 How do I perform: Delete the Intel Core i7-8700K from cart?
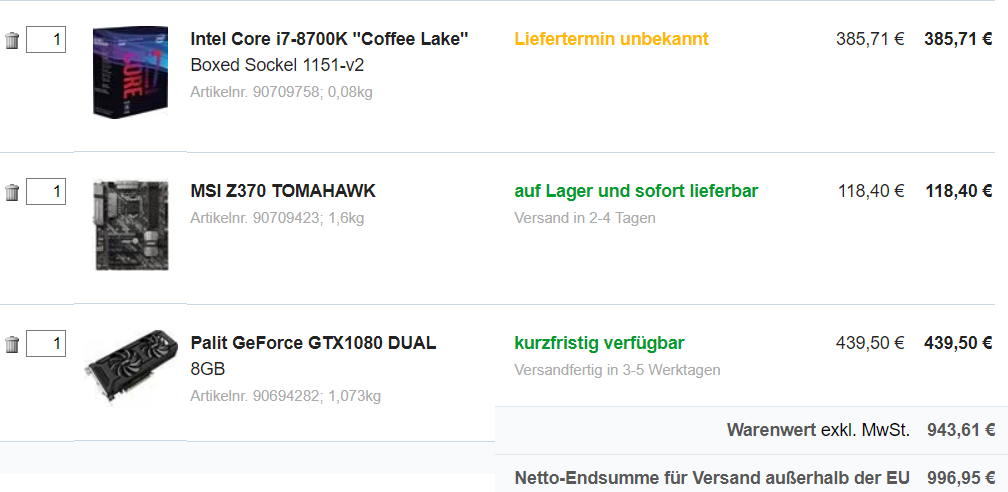coord(12,41)
